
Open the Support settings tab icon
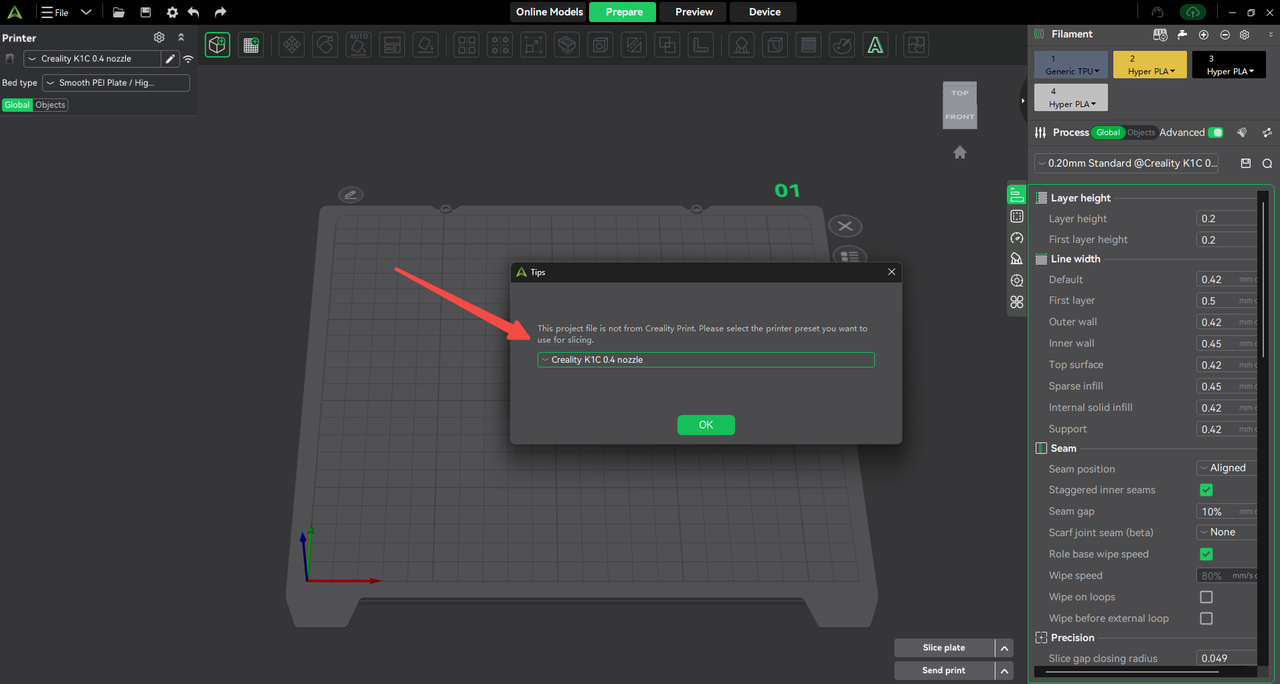[x=1017, y=259]
